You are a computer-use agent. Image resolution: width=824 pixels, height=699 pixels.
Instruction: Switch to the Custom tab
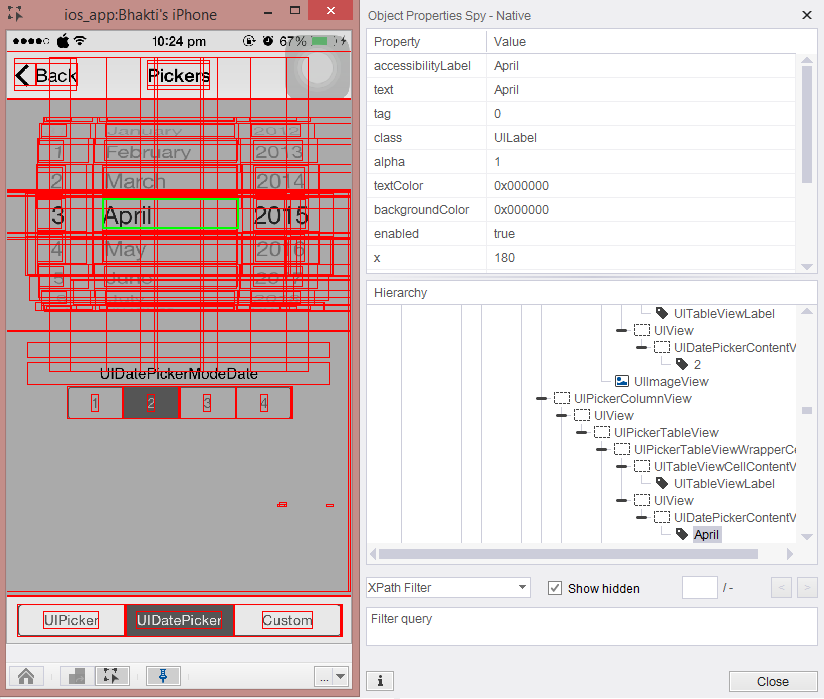[287, 620]
